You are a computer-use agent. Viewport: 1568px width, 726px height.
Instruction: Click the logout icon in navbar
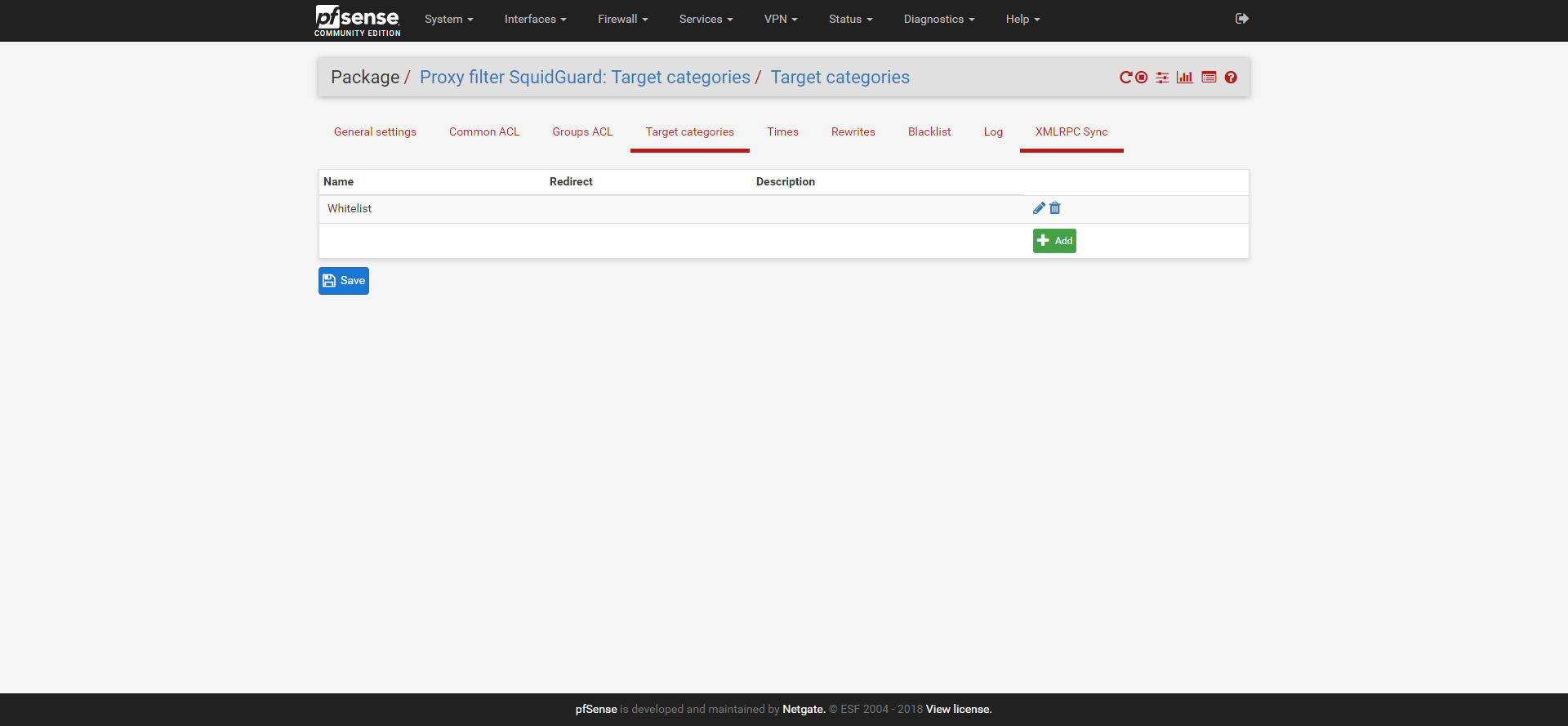pos(1242,19)
